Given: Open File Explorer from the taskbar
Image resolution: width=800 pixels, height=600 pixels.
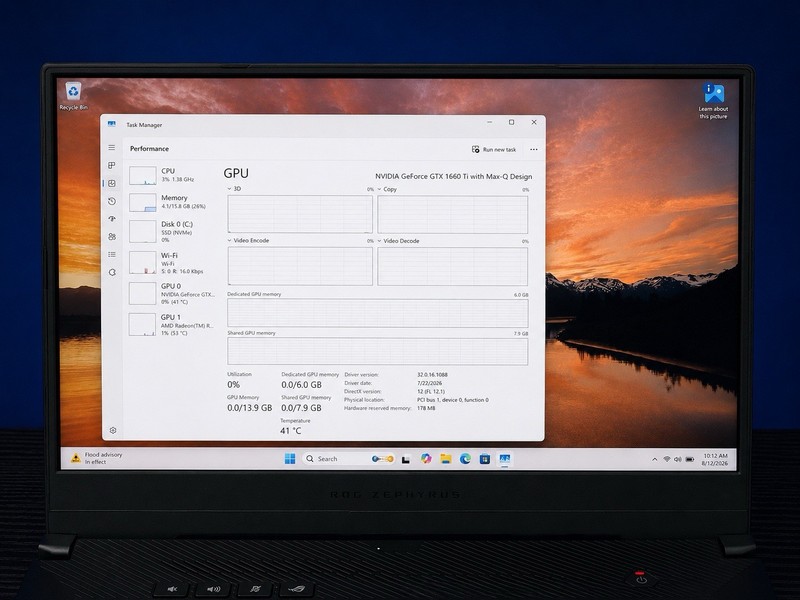Looking at the screenshot, I should (446, 459).
